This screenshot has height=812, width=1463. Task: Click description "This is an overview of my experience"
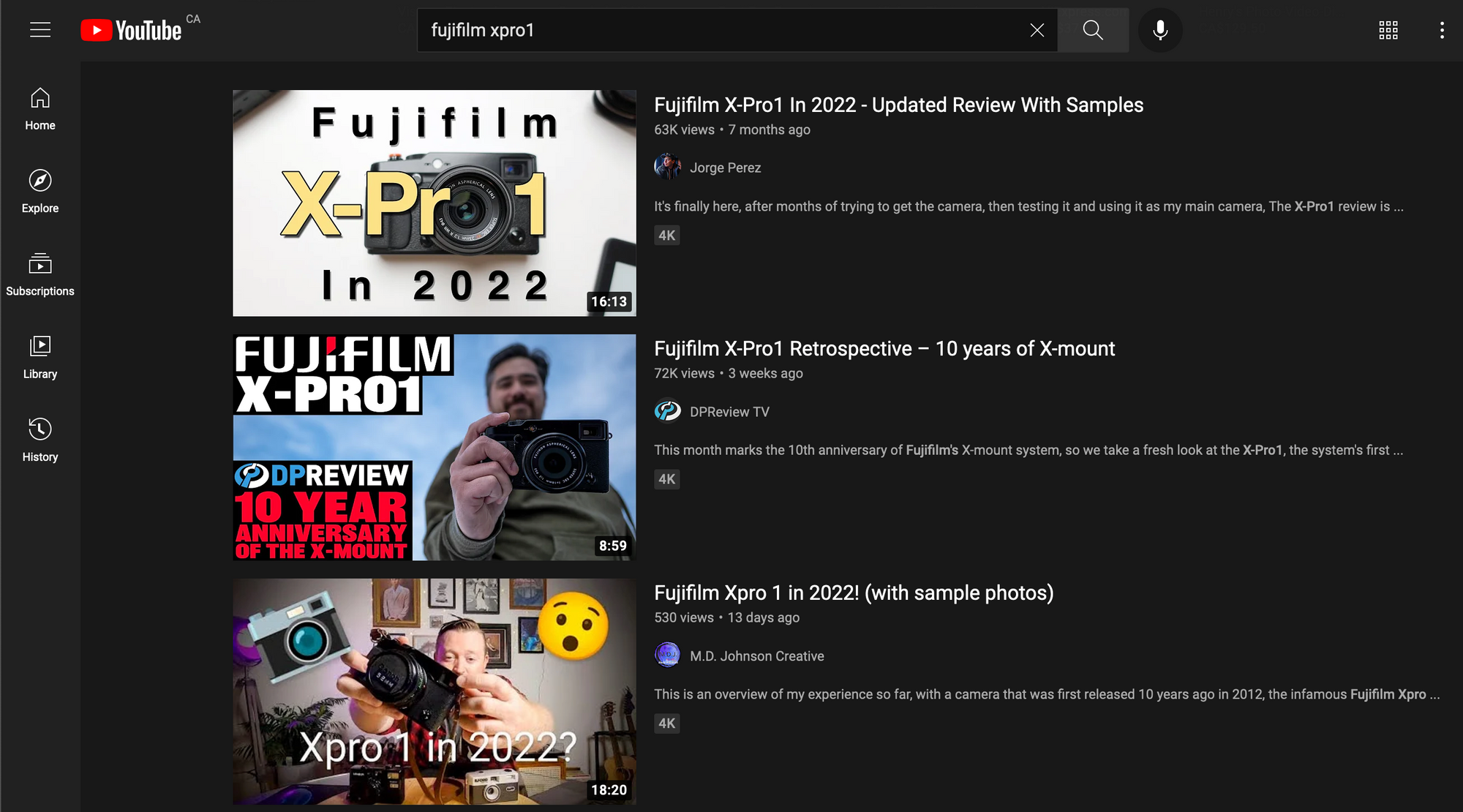(1047, 694)
